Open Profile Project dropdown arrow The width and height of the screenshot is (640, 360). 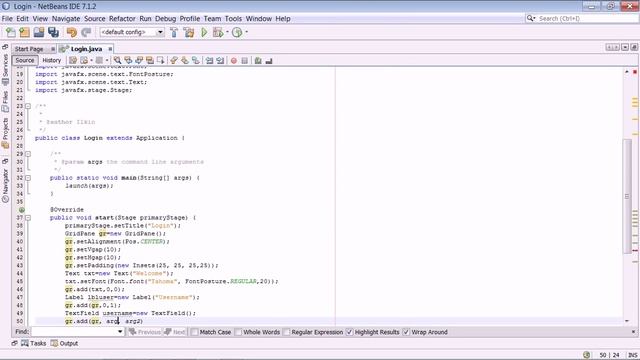246,32
